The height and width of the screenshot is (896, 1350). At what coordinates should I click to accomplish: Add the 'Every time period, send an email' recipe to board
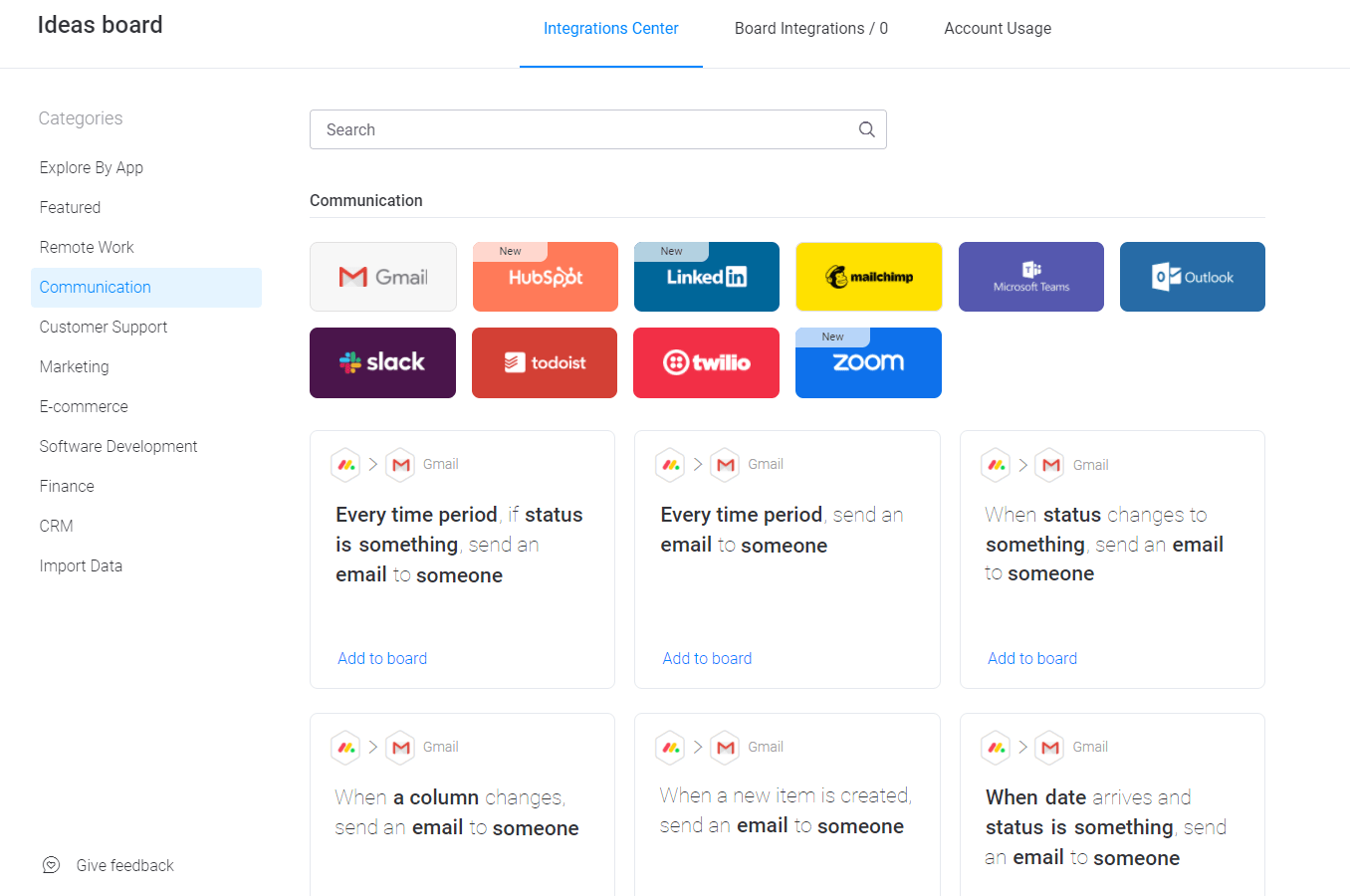click(x=707, y=658)
